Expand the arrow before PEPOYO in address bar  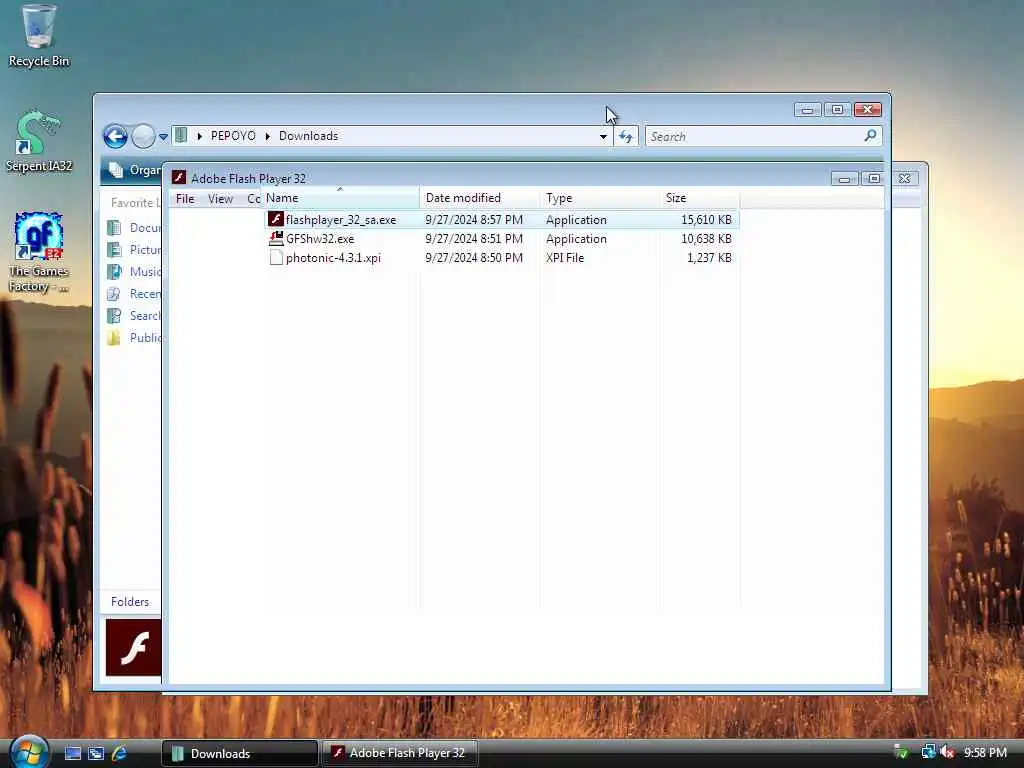(199, 136)
